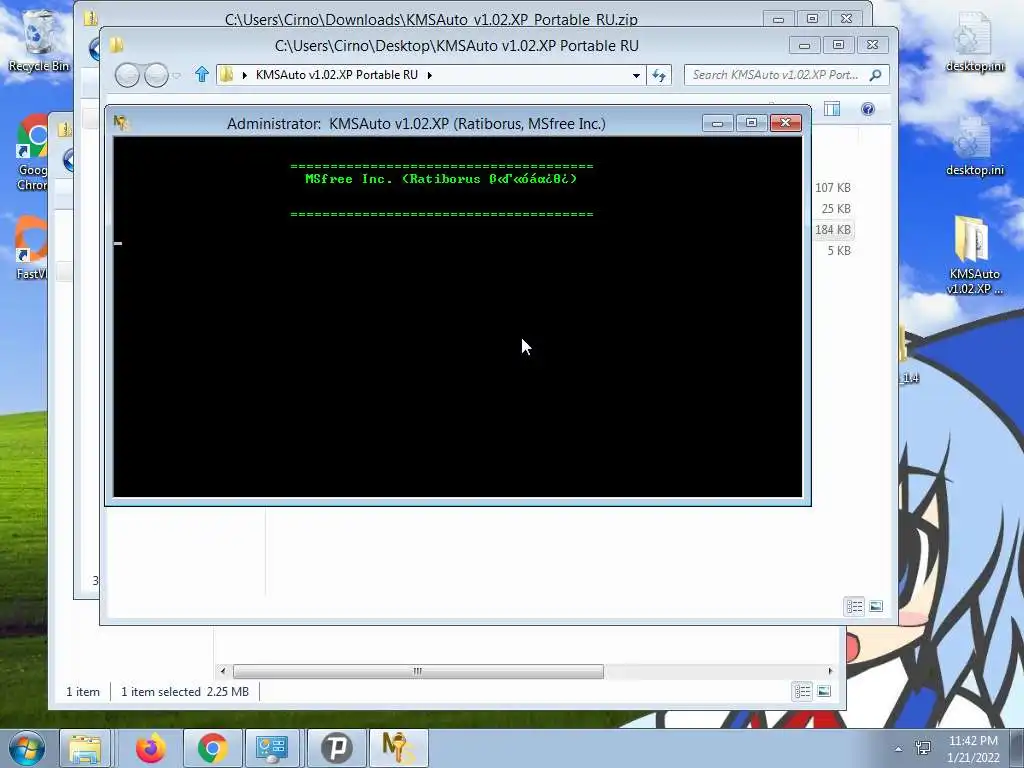The image size is (1024, 768).
Task: Open the Explorer help icon
Action: click(868, 109)
